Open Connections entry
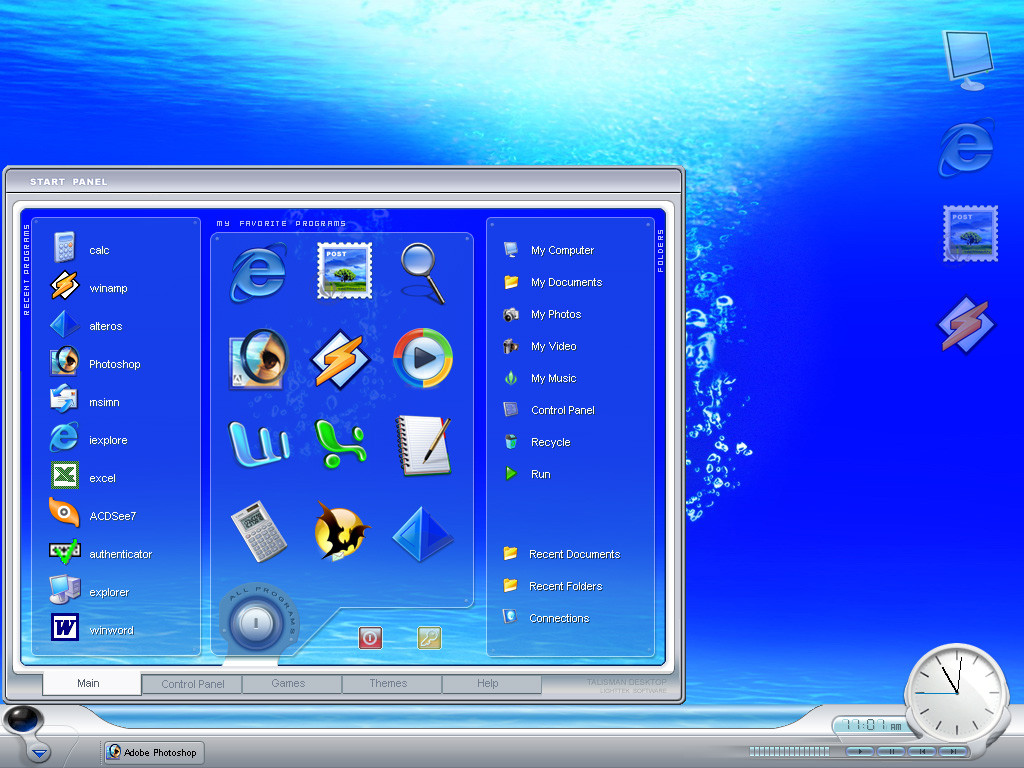 click(x=546, y=617)
